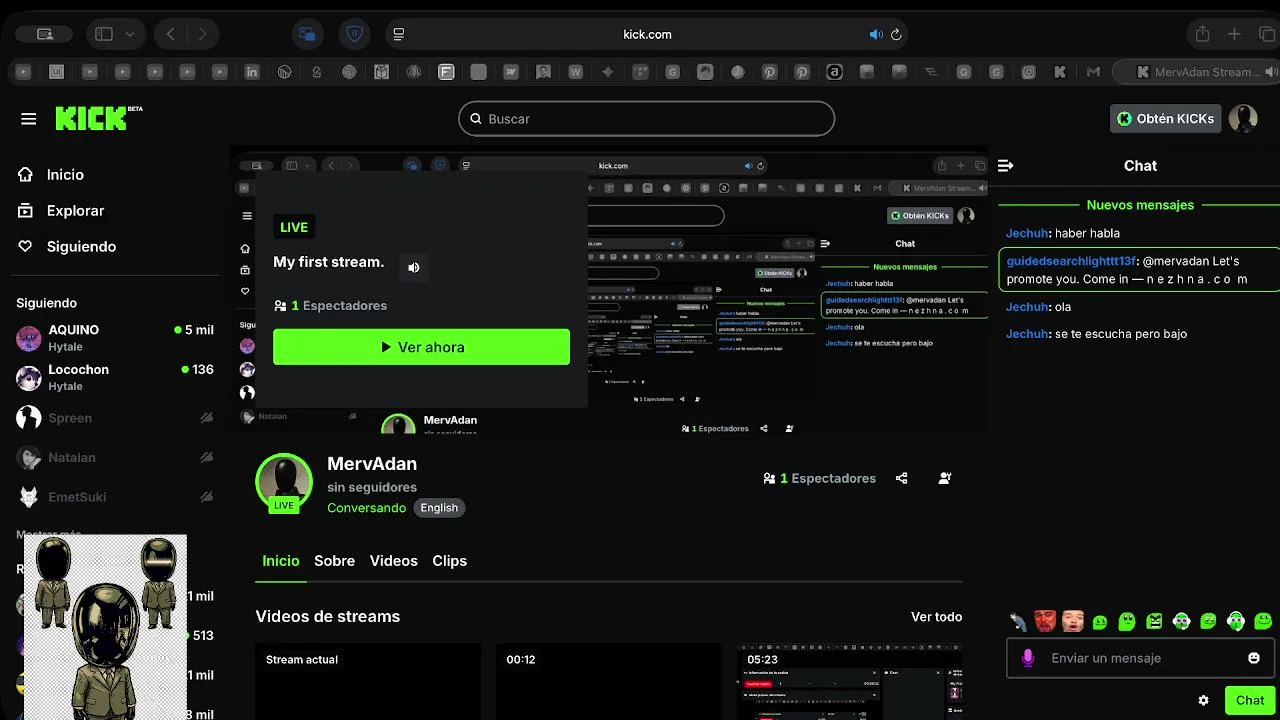Image resolution: width=1280 pixels, height=720 pixels.
Task: Open the AQUINO channel in the sidebar
Action: (x=115, y=338)
